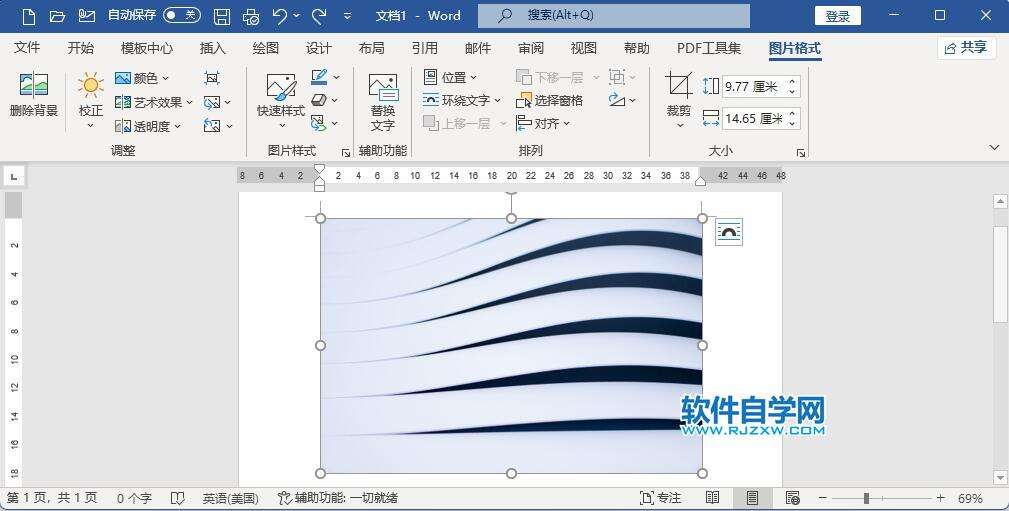
Task: Click the Layout Options icon beside the picture
Action: [x=728, y=232]
